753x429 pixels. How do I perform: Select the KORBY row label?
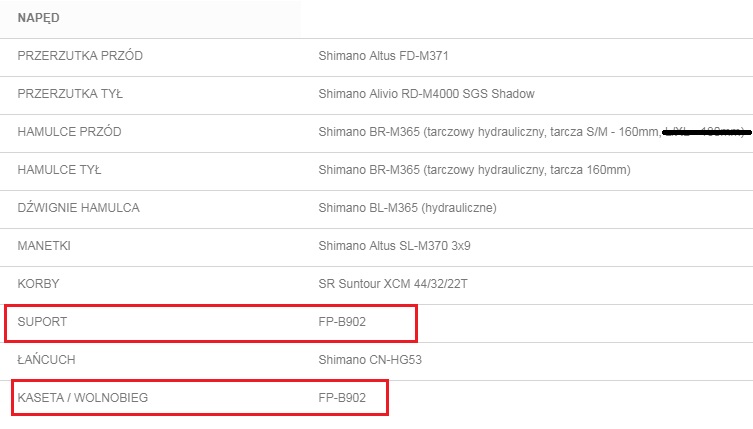pos(38,284)
